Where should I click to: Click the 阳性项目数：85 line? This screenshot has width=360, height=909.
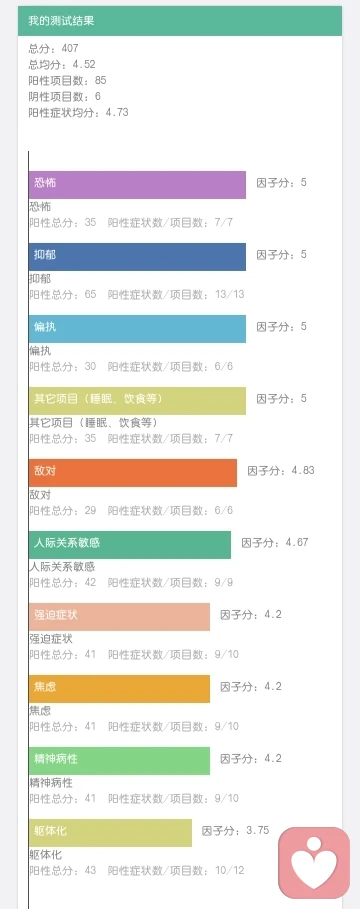coord(67,80)
